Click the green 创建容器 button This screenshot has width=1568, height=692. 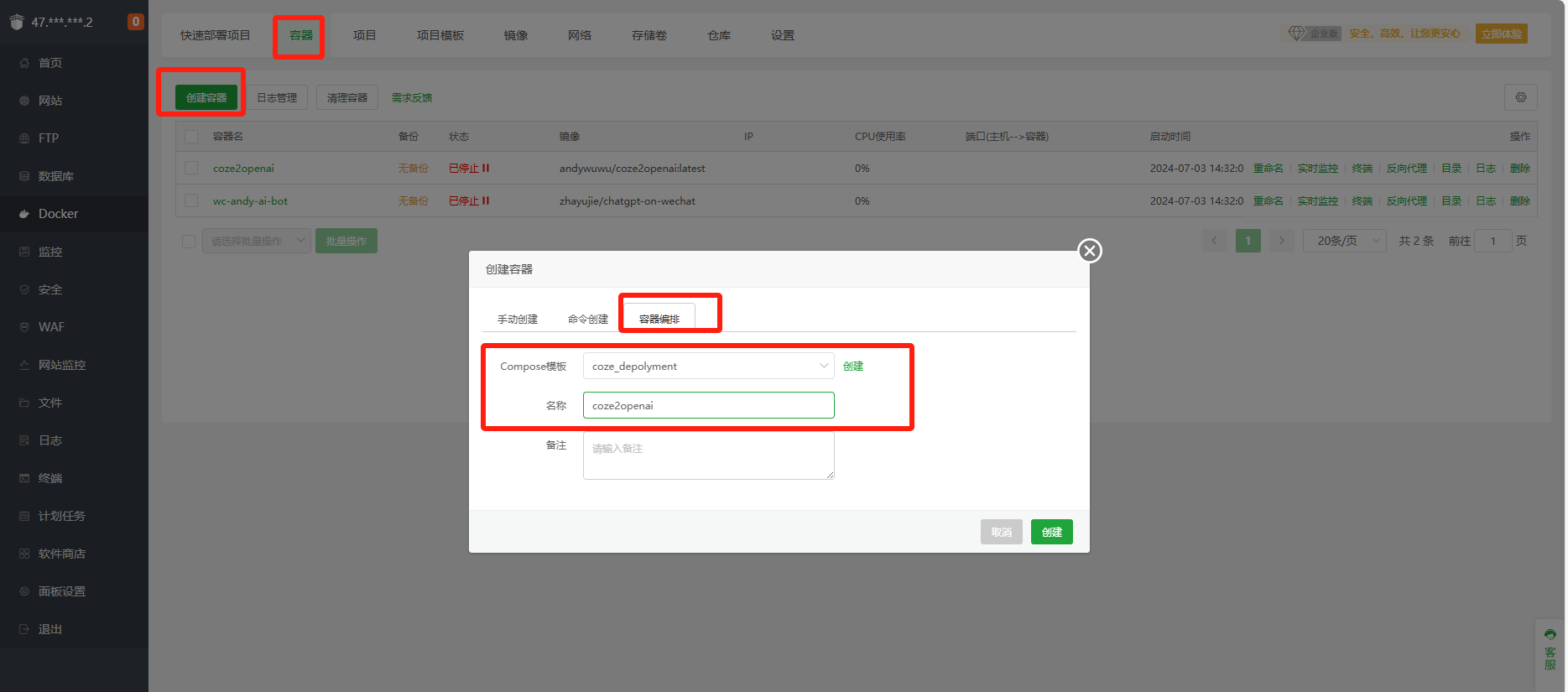tap(206, 97)
